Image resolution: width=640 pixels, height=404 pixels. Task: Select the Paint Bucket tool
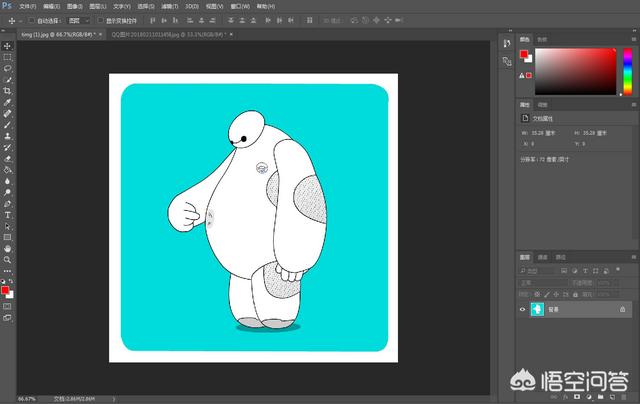point(7,170)
